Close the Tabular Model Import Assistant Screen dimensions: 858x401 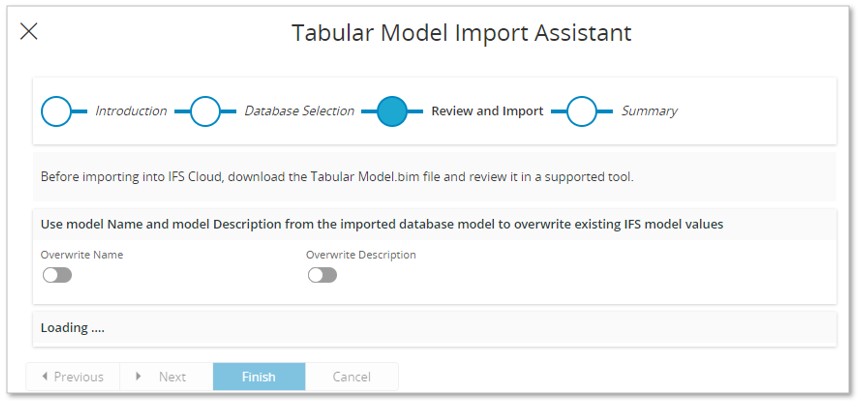tap(29, 31)
